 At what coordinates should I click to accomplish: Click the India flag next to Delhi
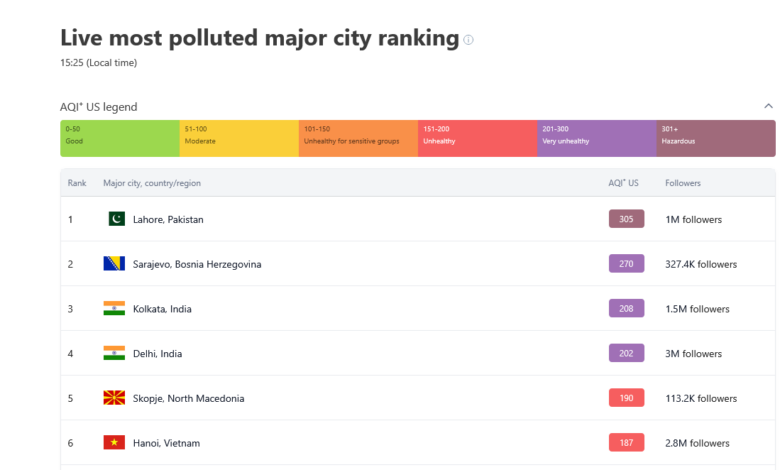point(114,353)
